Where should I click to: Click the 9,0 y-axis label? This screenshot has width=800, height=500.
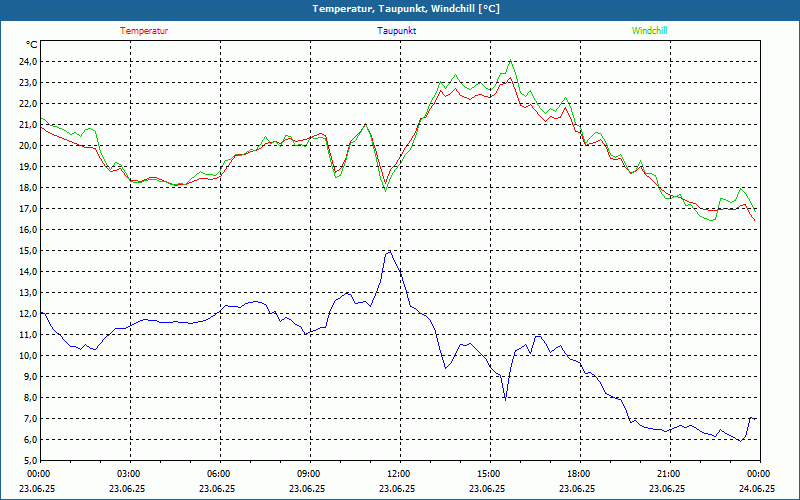click(31, 377)
